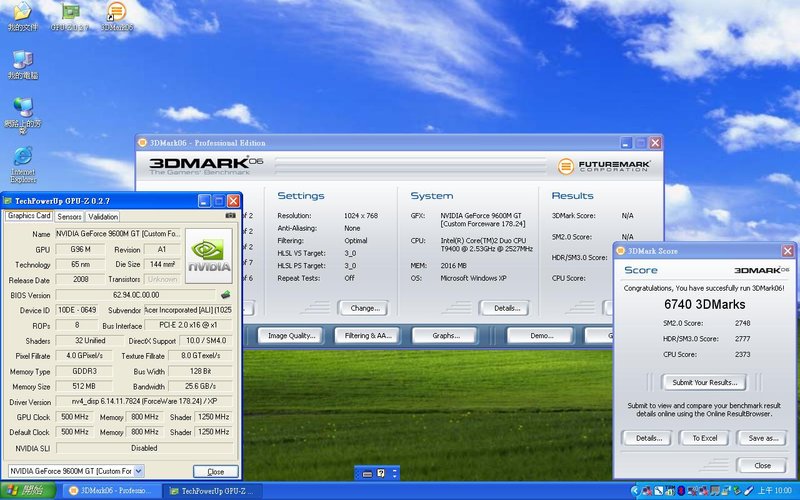Click the system tray clock
Viewport: 800px width, 500px height.
tap(775, 491)
